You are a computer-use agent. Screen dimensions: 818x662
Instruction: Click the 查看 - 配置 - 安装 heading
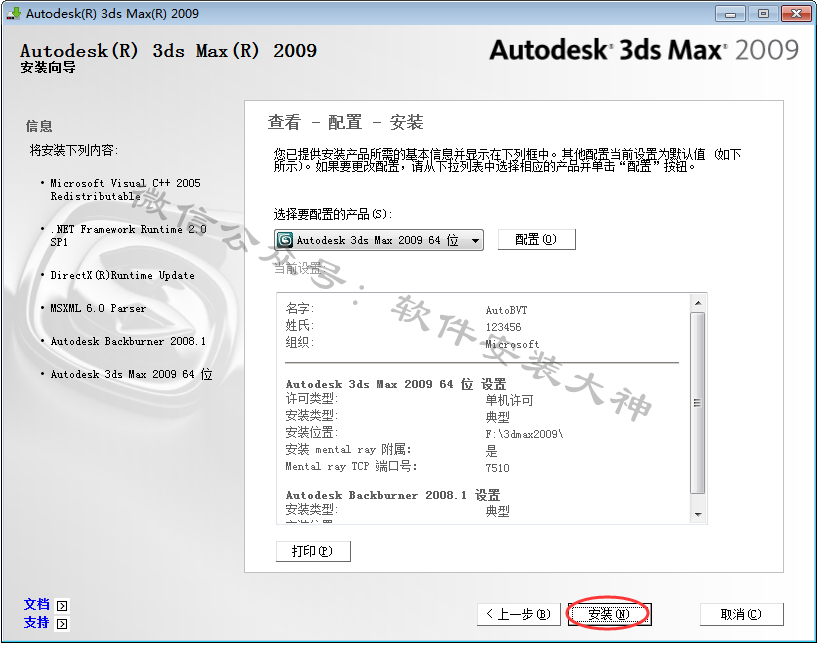coord(345,123)
